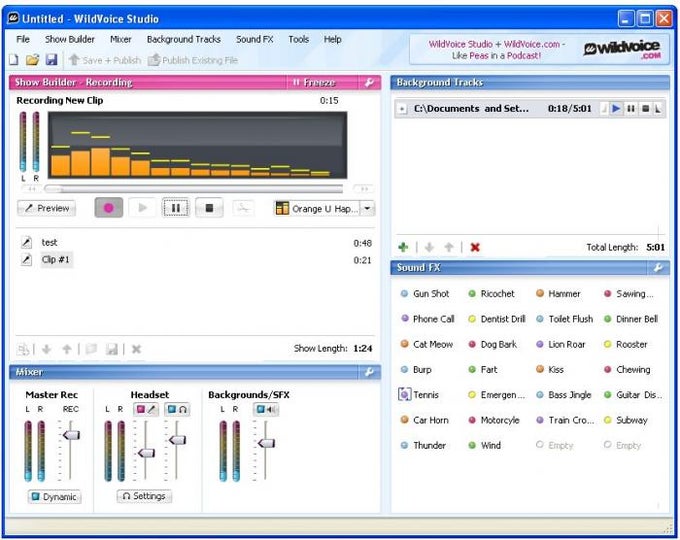This screenshot has height=540, width=680.
Task: Trigger the Gun Shot sound effect
Action: click(x=425, y=294)
